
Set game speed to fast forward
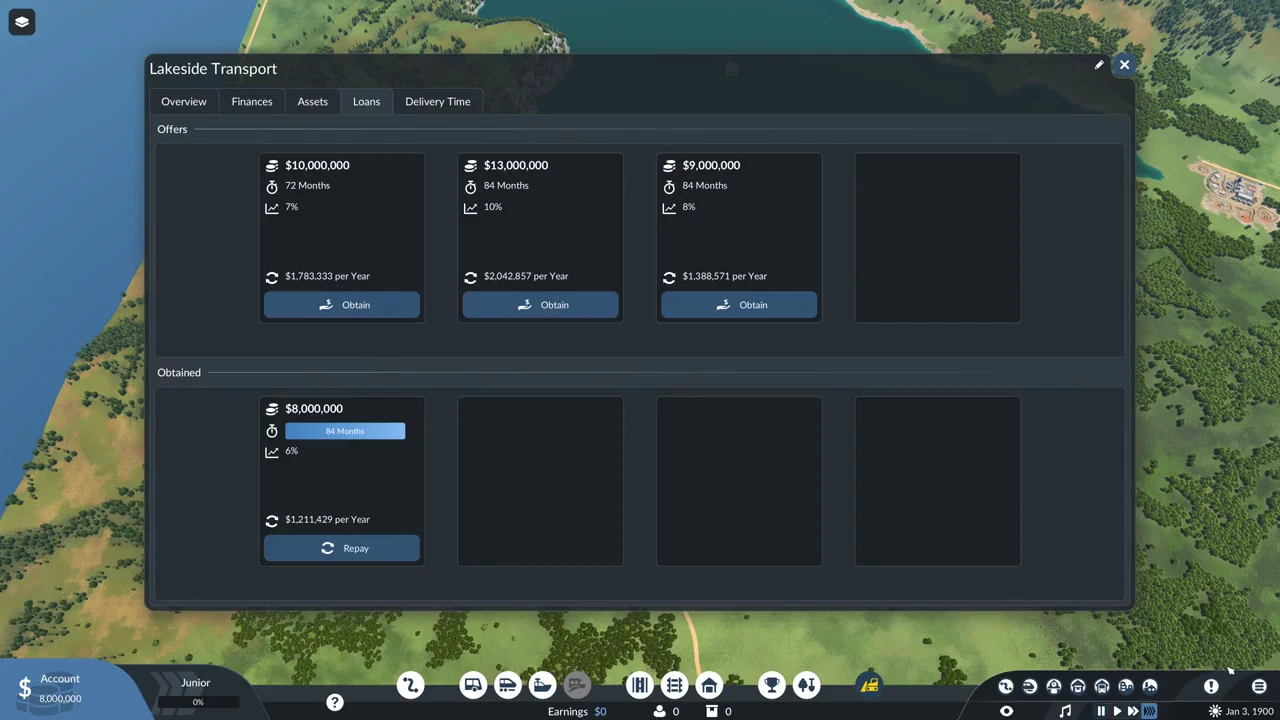tap(1133, 711)
